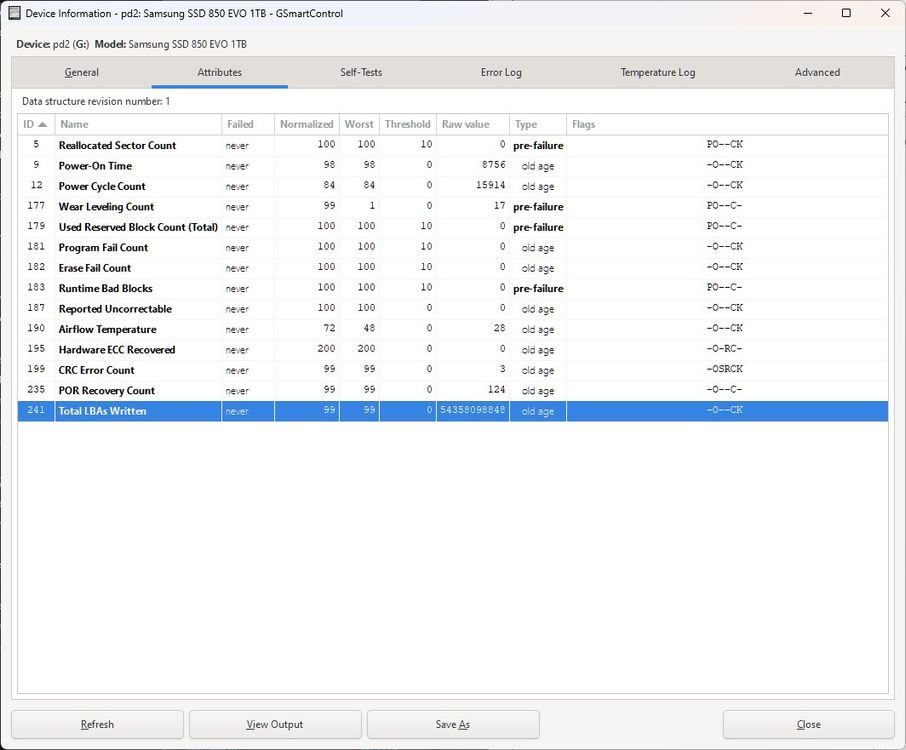Click the raw value 124 of POR Recovery

[x=496, y=389]
